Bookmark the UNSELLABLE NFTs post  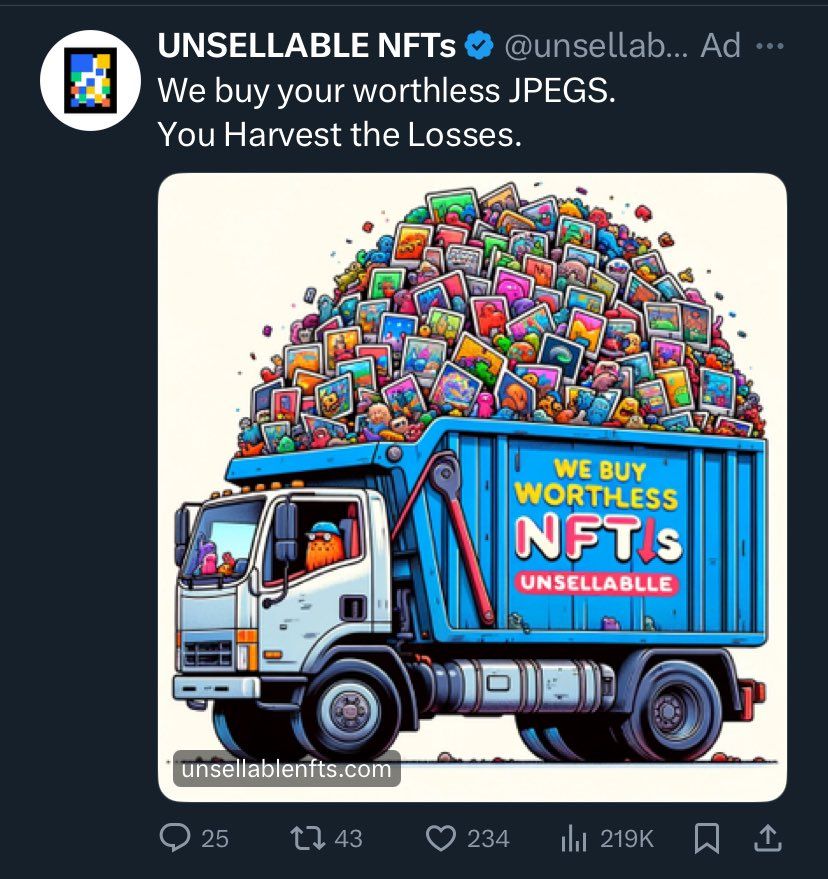pos(707,839)
